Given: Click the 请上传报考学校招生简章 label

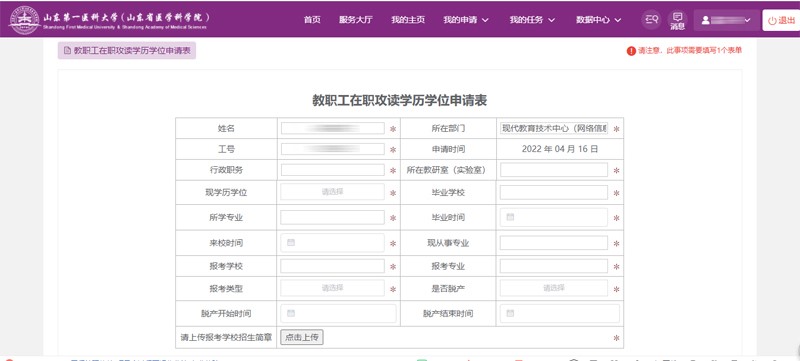Looking at the screenshot, I should (226, 338).
